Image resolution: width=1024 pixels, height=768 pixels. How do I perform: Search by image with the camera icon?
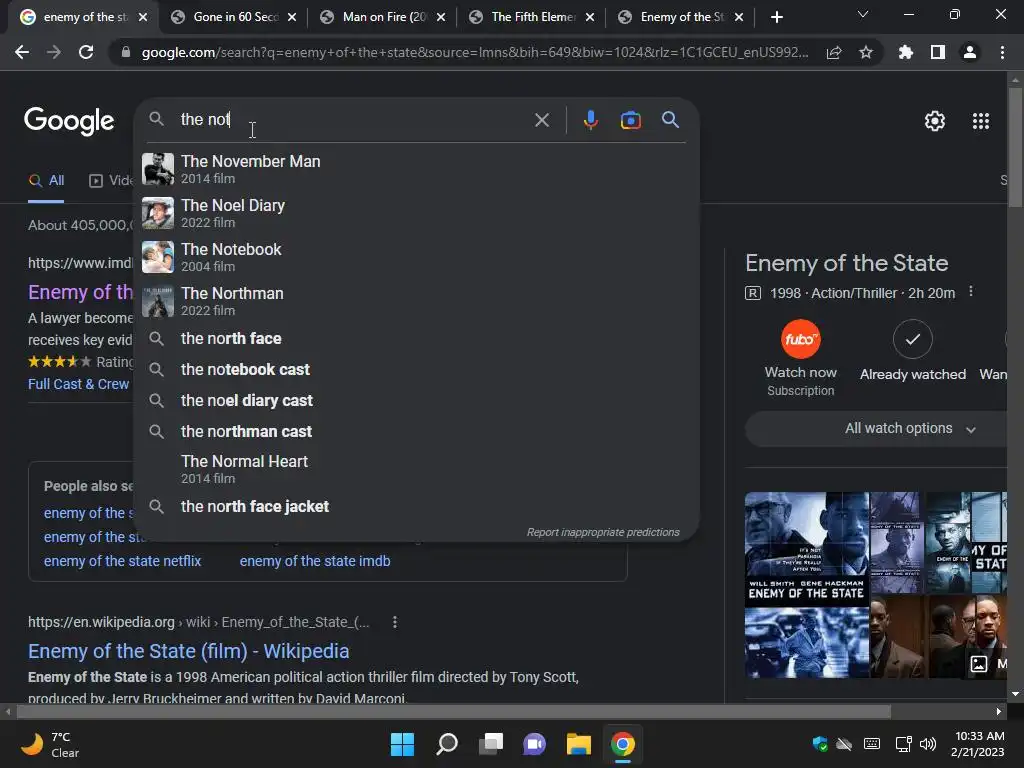pos(630,120)
